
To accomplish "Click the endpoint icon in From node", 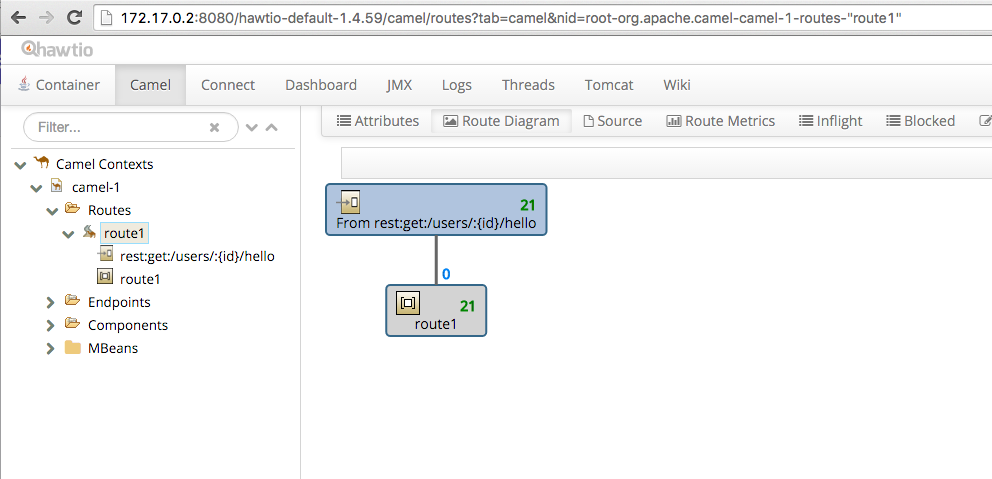I will pyautogui.click(x=348, y=202).
